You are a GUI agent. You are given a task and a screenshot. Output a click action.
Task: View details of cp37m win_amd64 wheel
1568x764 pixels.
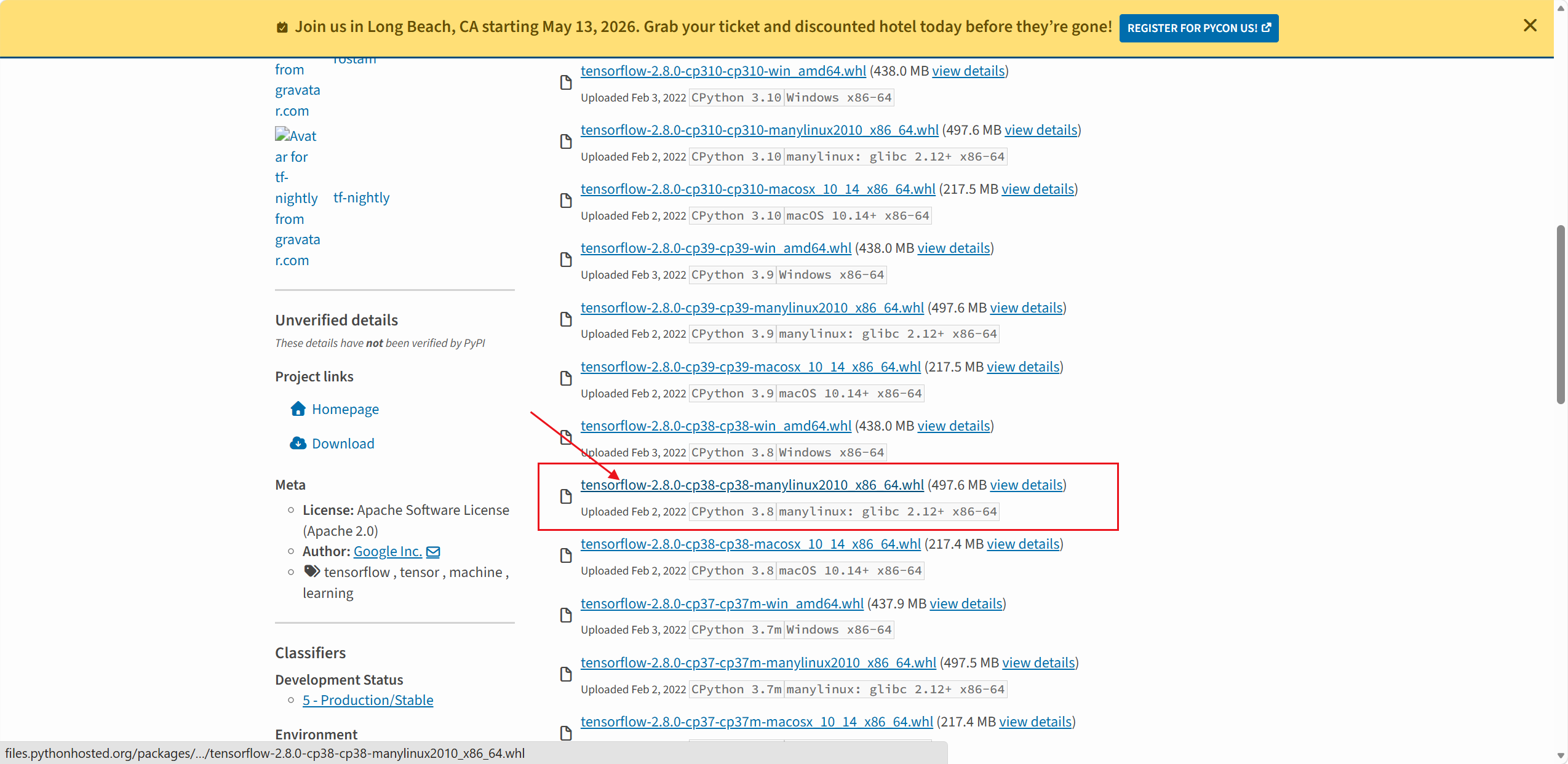(x=966, y=603)
